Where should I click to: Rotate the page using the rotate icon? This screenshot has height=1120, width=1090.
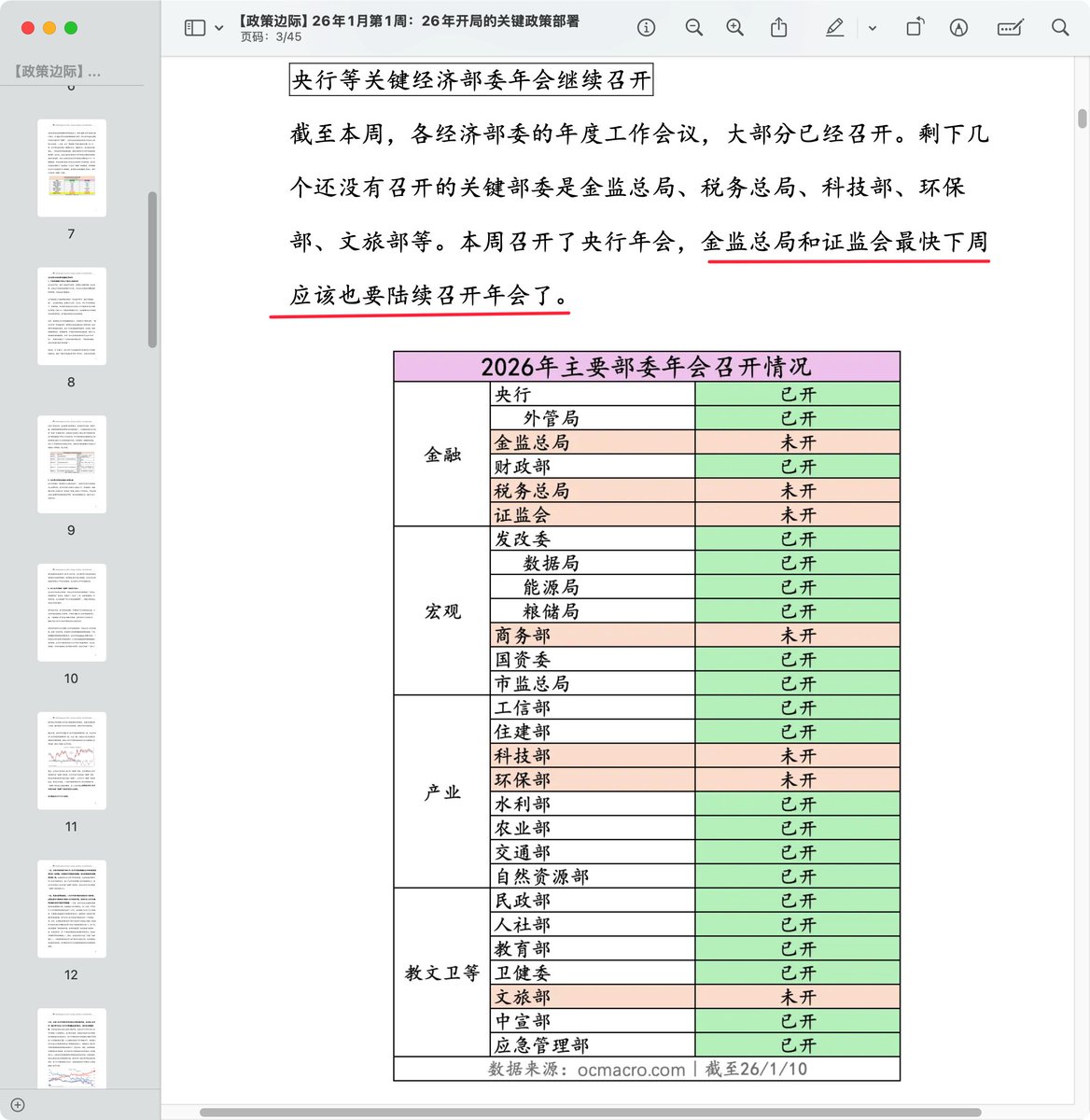(x=915, y=28)
